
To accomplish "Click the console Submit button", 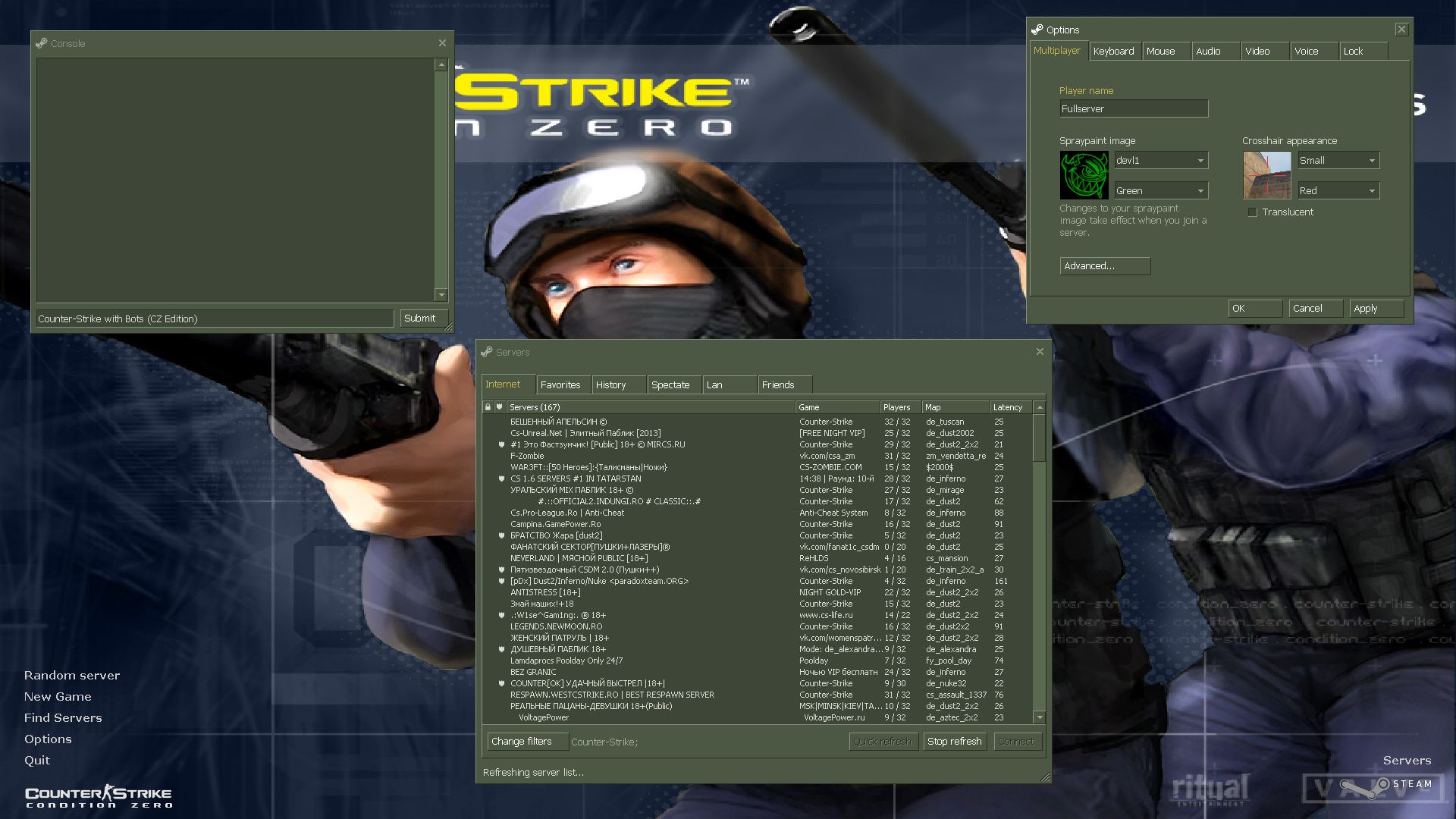I will pyautogui.click(x=424, y=318).
